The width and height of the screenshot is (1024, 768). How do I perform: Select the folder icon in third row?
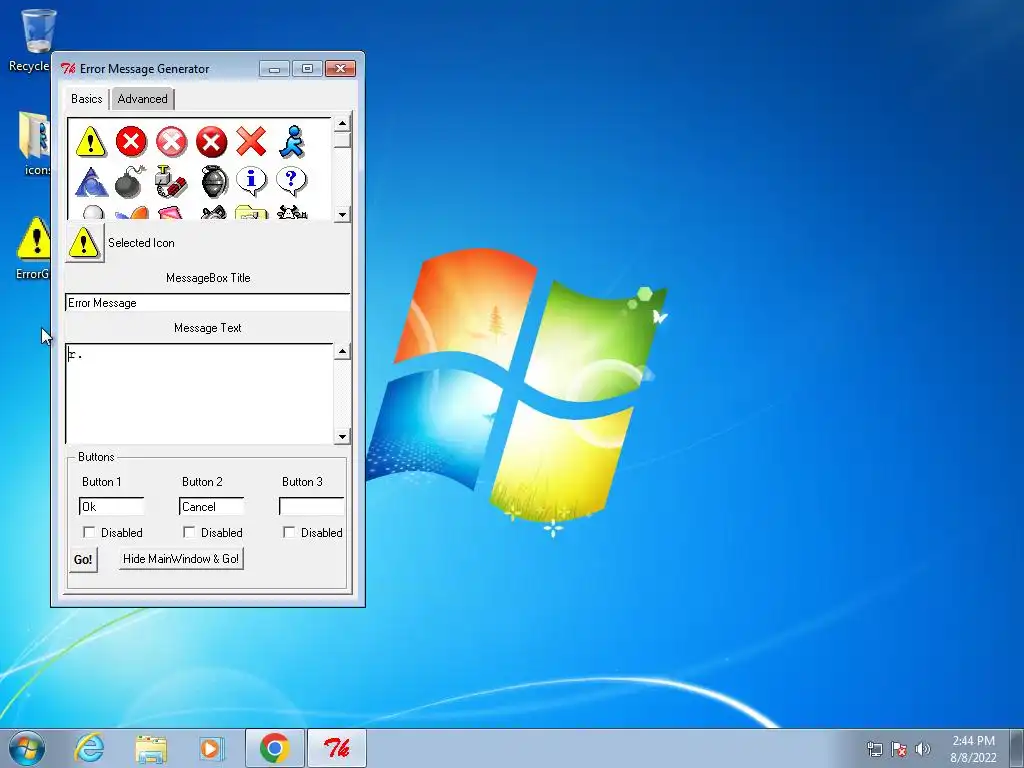[x=251, y=213]
